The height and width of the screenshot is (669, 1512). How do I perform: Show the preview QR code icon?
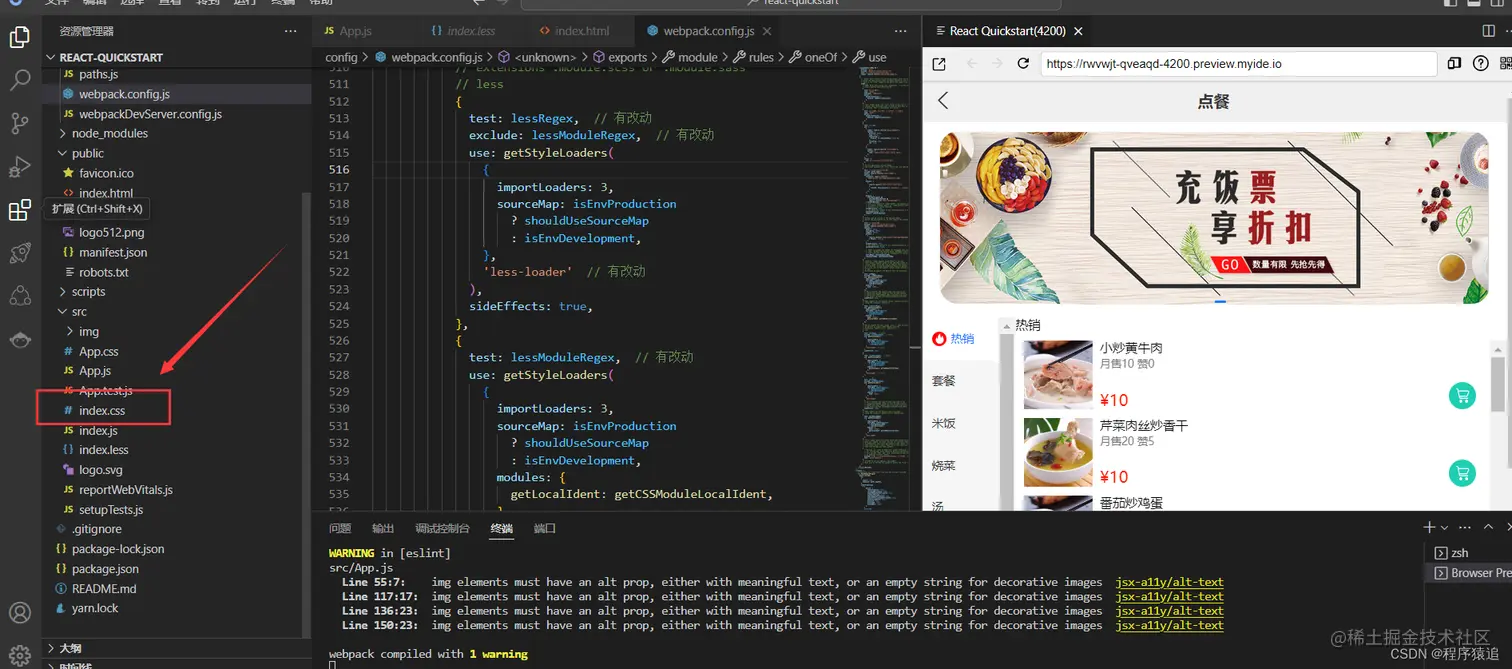pyautogui.click(x=1505, y=64)
